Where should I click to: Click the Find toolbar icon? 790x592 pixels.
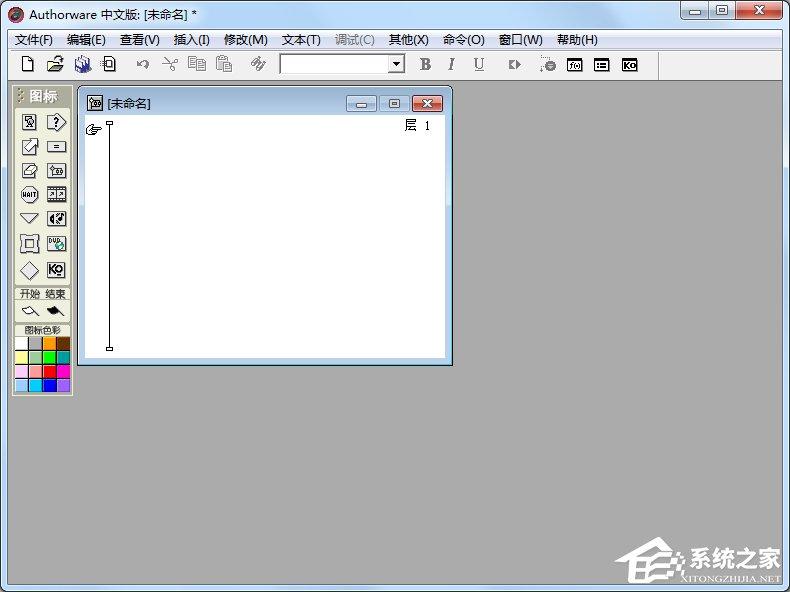(x=258, y=64)
